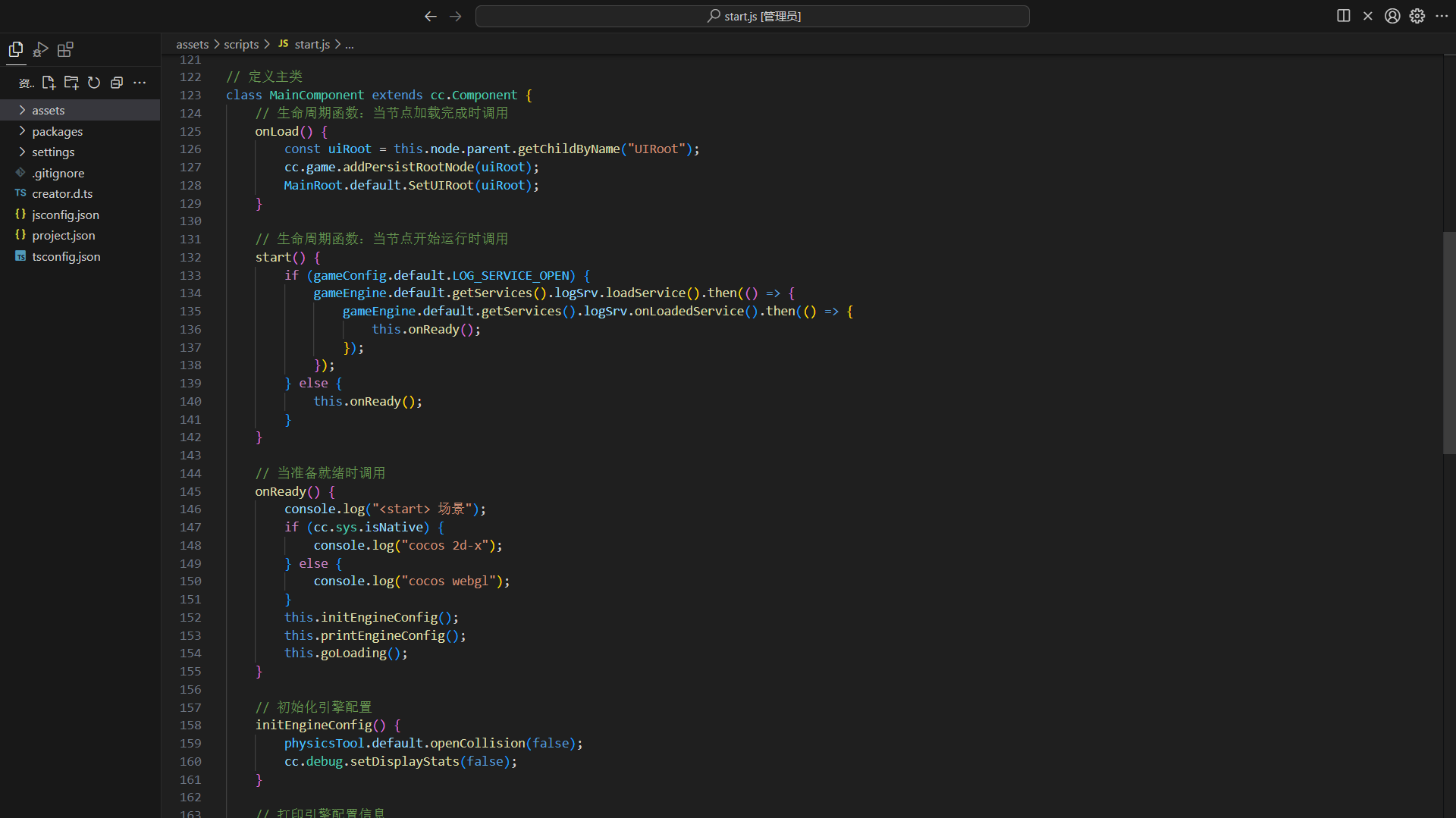Click the MainComponent class name
Viewport: 1456px width, 818px height.
316,95
